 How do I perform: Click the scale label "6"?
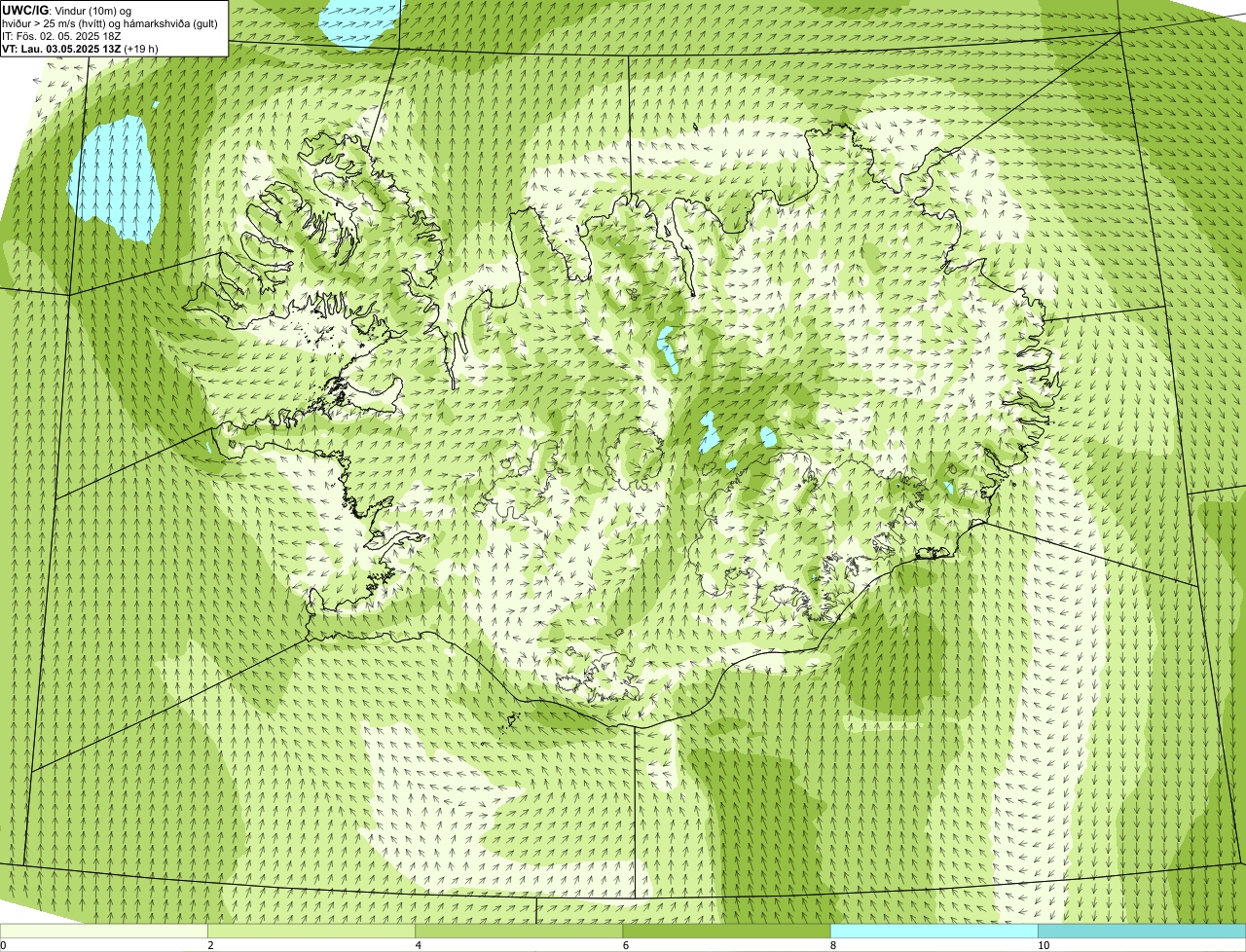point(626,945)
